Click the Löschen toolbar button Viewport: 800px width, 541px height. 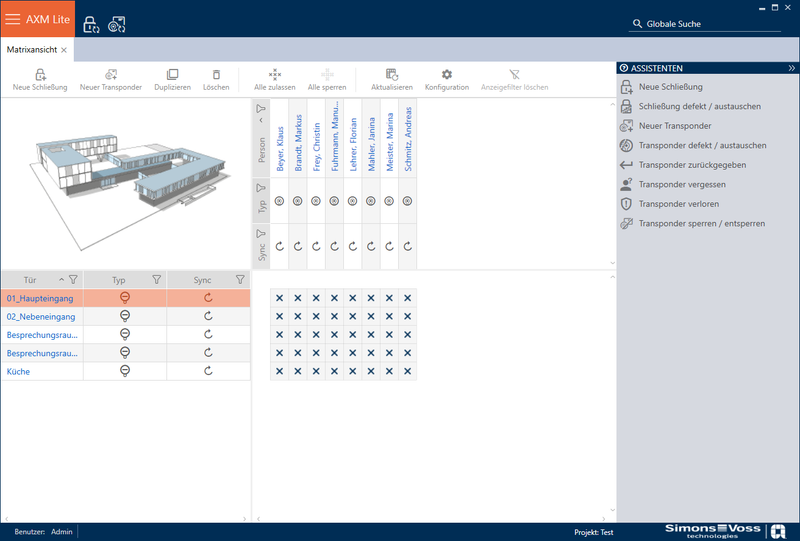(216, 80)
